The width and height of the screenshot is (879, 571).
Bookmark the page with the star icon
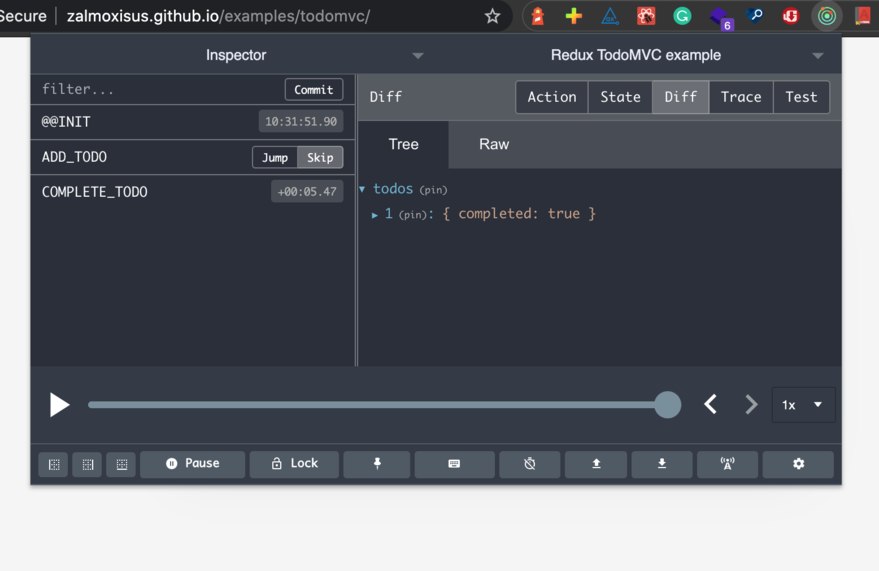(x=492, y=16)
